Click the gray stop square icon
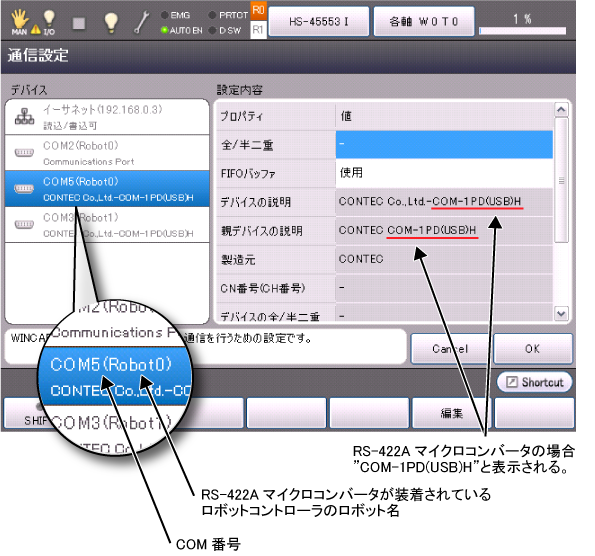Image resolution: width=595 pixels, height=556 pixels. click(79, 23)
